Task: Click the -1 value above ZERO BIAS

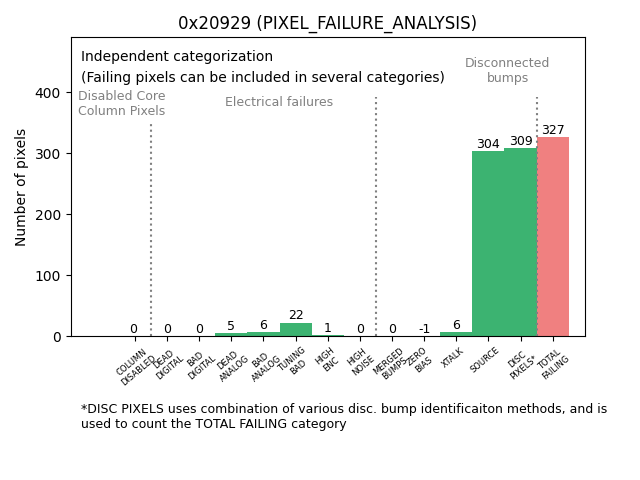Action: [424, 329]
